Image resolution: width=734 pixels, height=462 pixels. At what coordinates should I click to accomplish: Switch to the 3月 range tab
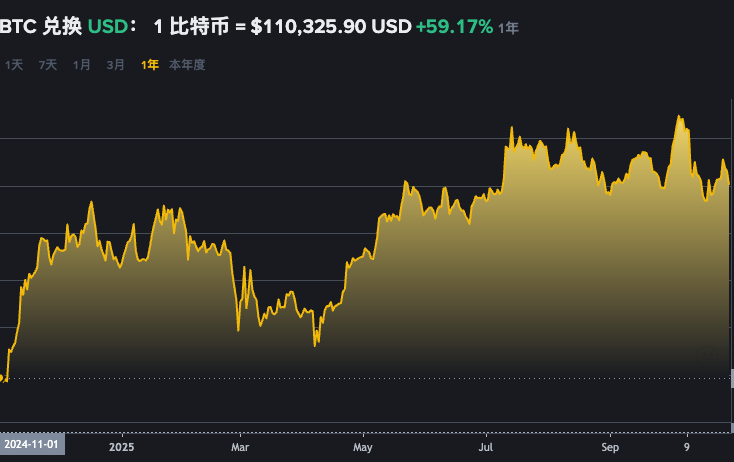coord(116,65)
